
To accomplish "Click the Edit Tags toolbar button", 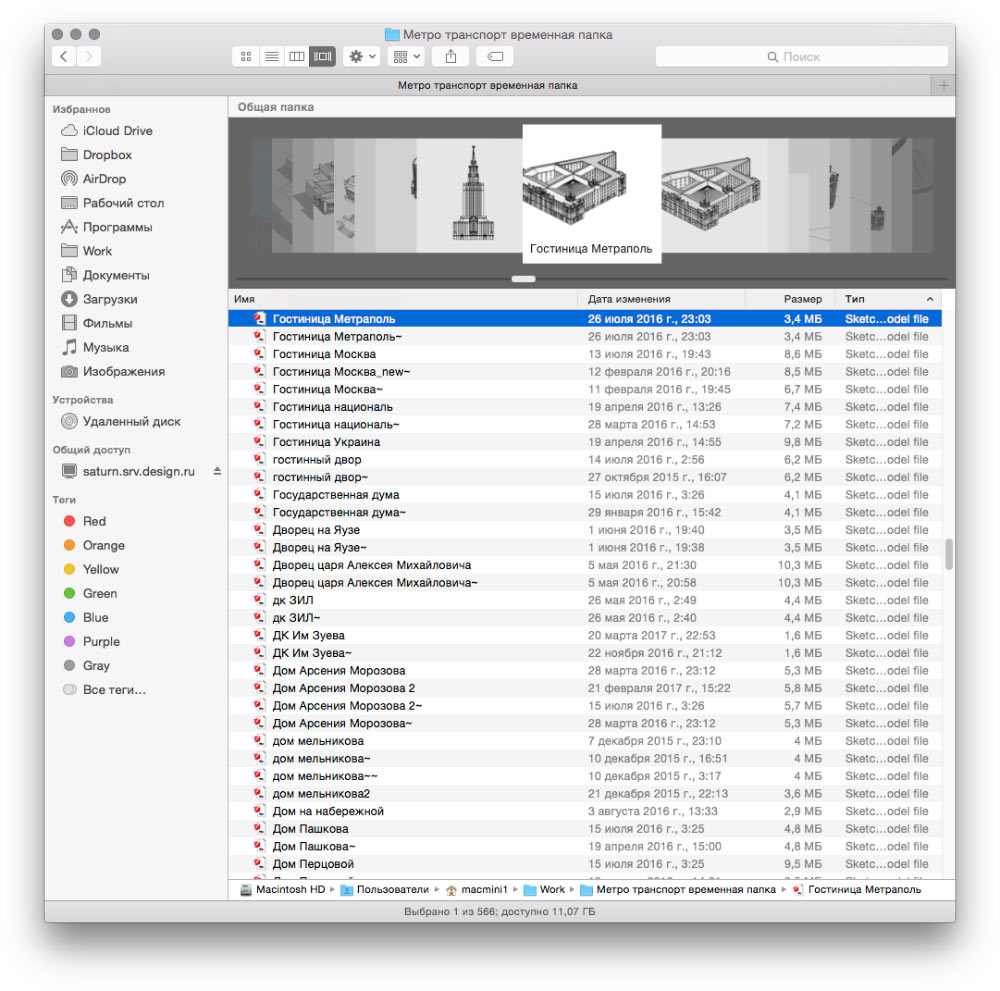I will (495, 57).
